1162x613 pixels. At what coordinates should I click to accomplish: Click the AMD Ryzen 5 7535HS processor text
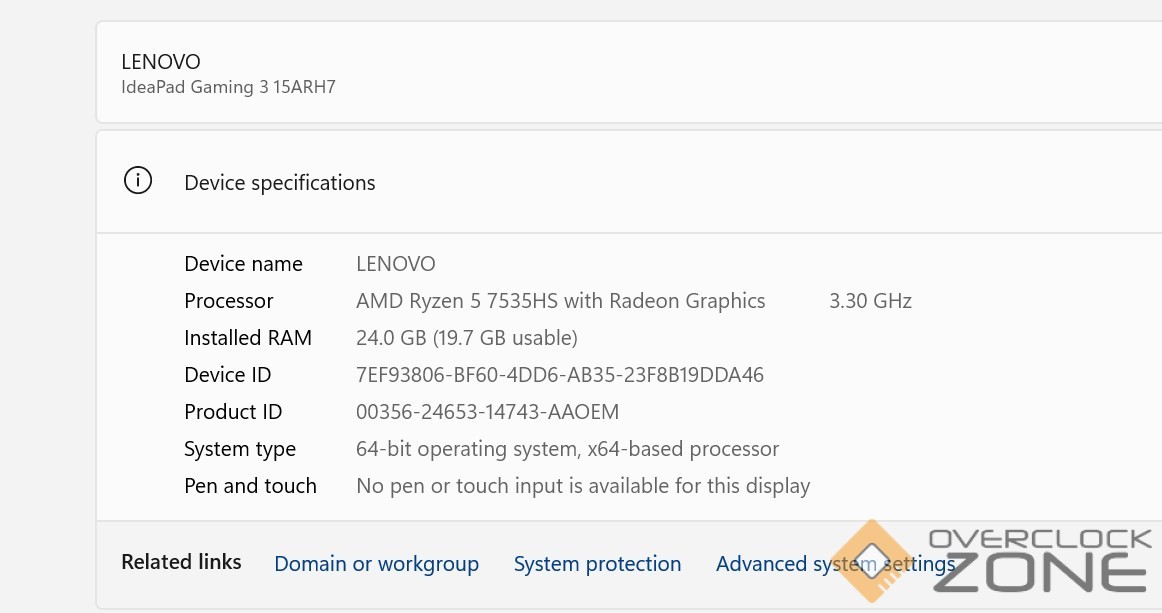tap(560, 301)
